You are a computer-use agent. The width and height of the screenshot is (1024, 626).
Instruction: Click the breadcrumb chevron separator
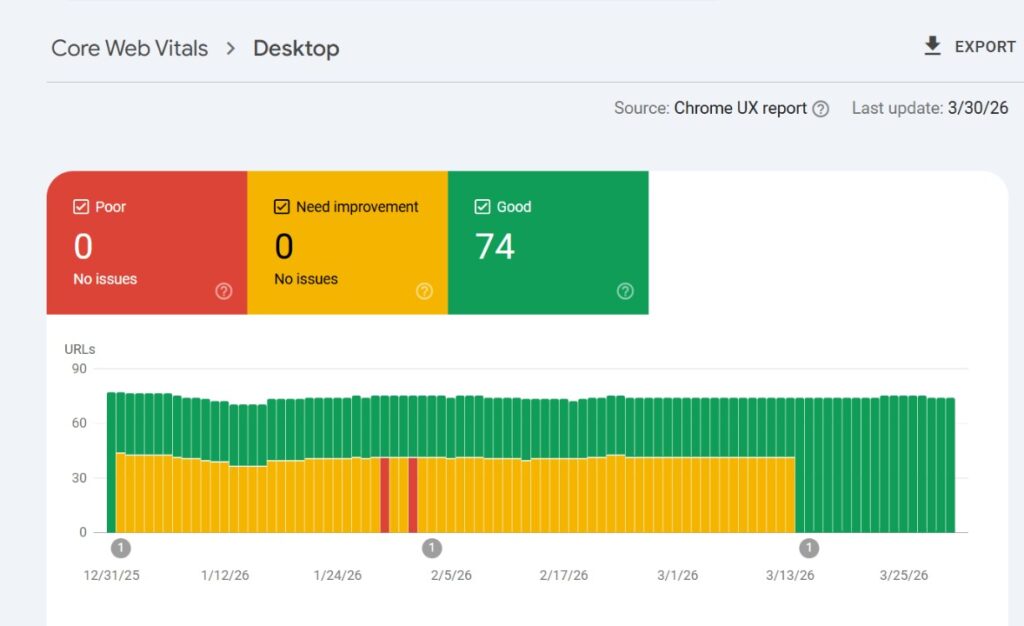tap(231, 48)
